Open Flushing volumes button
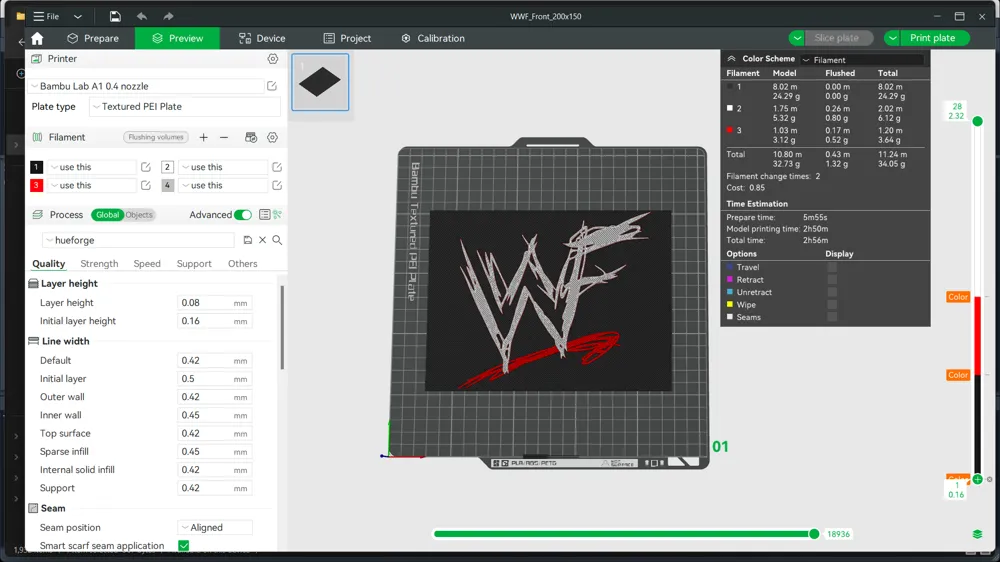The height and width of the screenshot is (562, 1000). coord(156,137)
